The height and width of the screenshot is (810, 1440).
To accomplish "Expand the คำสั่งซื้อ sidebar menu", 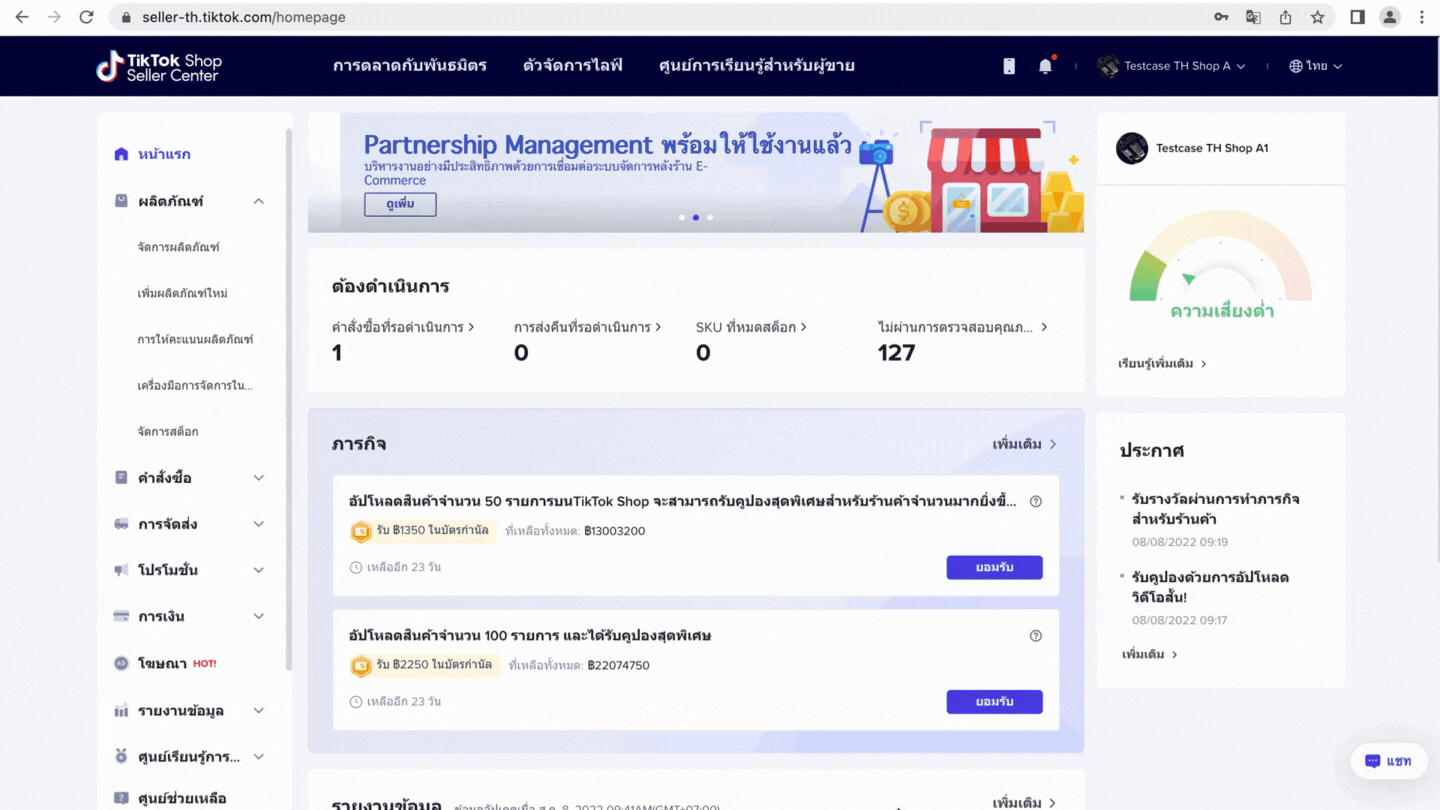I will 258,478.
